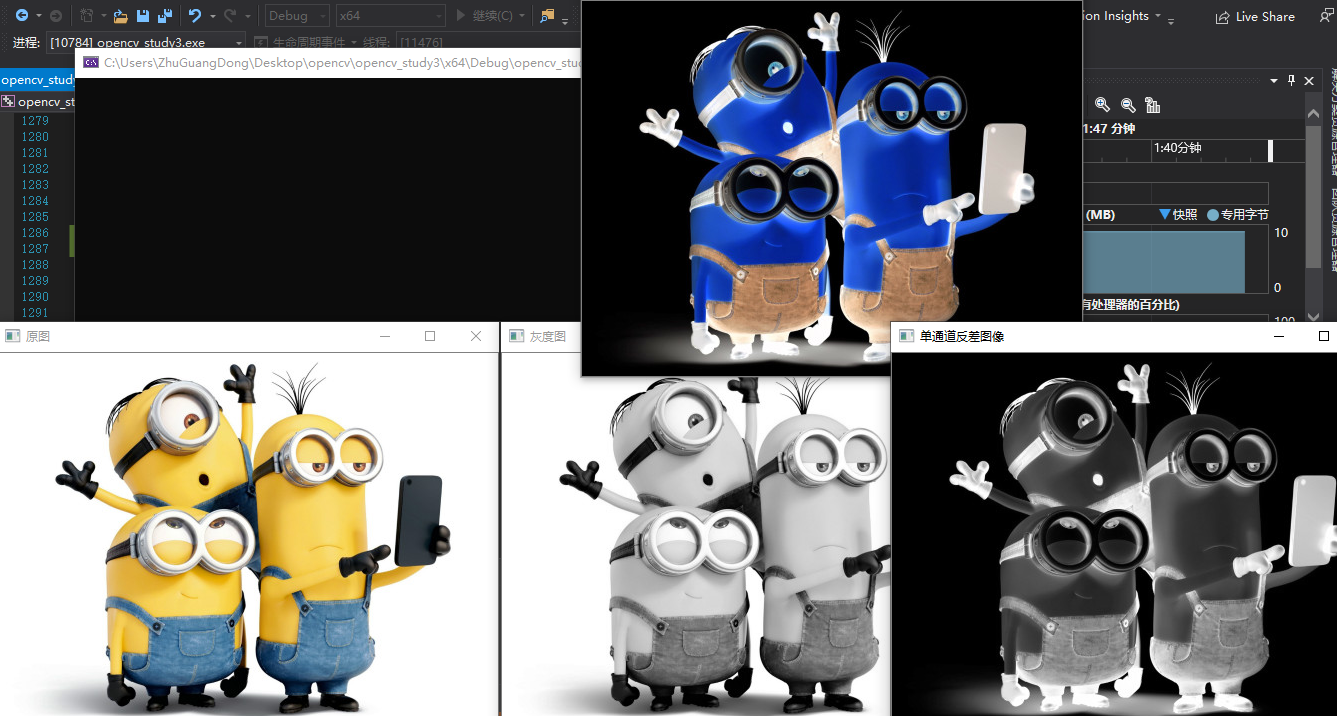Click the single-channel inverted minions image
Image resolution: width=1337 pixels, height=716 pixels.
pyautogui.click(x=1114, y=534)
